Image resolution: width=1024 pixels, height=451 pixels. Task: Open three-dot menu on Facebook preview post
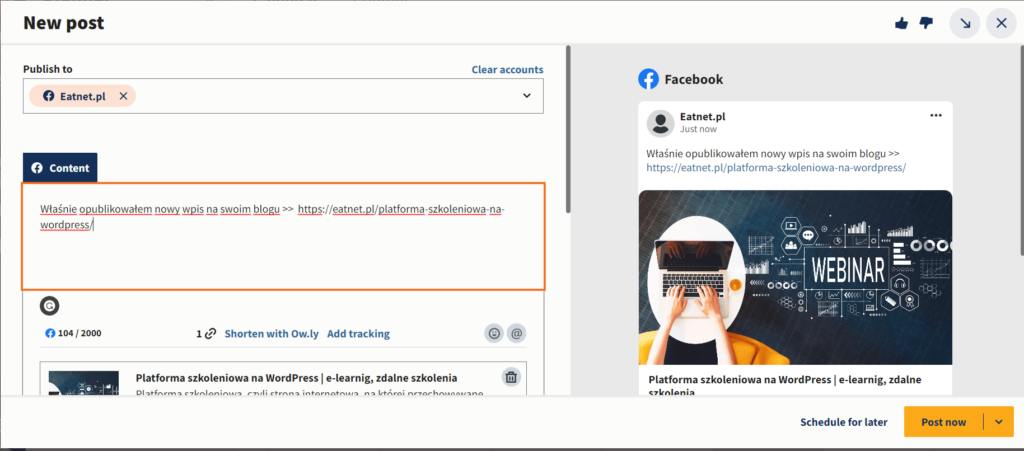[936, 116]
